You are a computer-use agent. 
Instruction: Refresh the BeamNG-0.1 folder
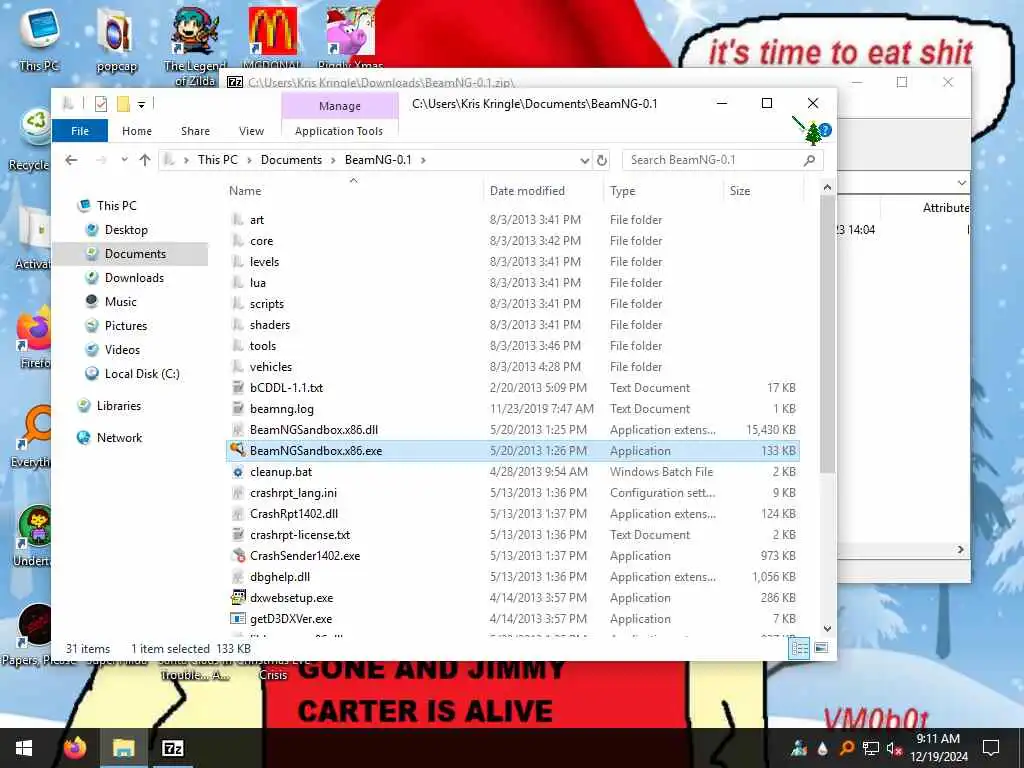[602, 161]
